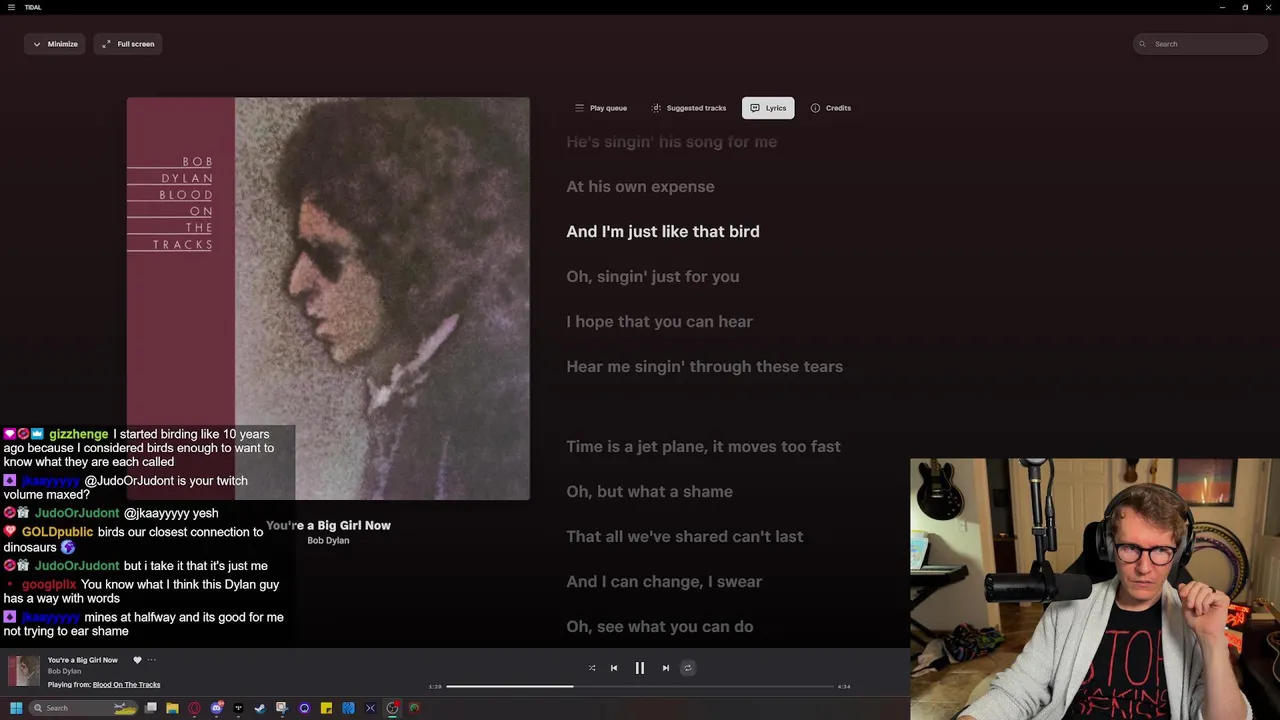Click the Windows taskbar search box
The height and width of the screenshot is (720, 1280).
pos(83,708)
